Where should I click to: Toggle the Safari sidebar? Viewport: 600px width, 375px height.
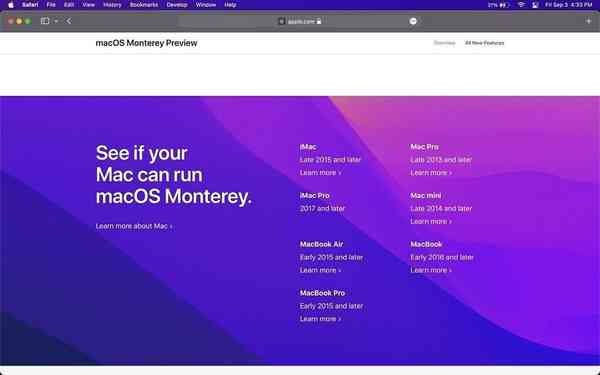click(x=45, y=21)
